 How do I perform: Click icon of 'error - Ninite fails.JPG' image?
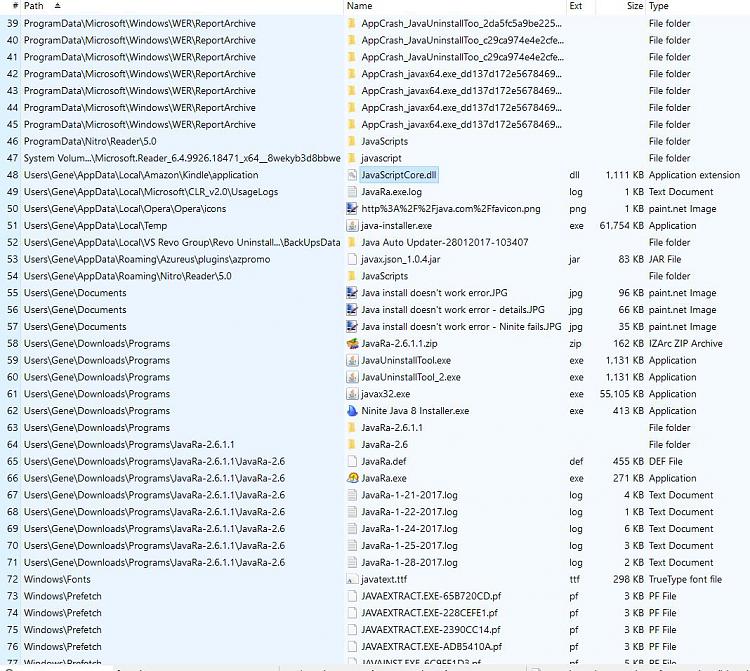352,327
